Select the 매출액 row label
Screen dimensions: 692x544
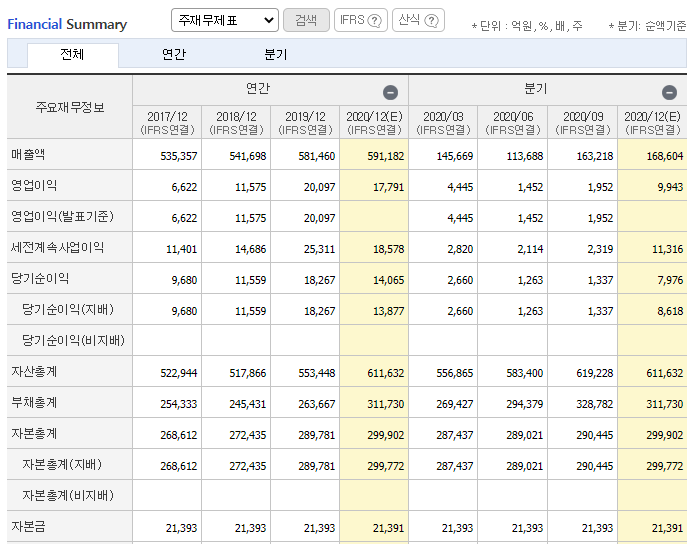tap(28, 154)
